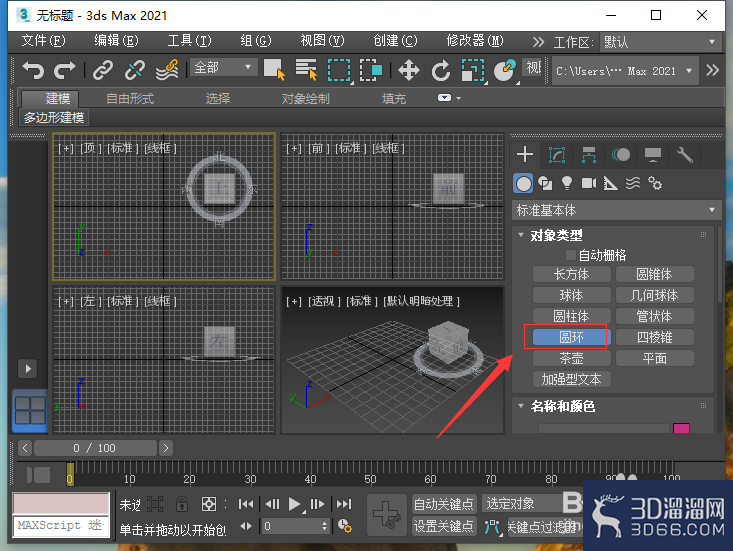733x551 pixels.
Task: Toggle 设置关键点 set key mode
Action: click(x=444, y=527)
